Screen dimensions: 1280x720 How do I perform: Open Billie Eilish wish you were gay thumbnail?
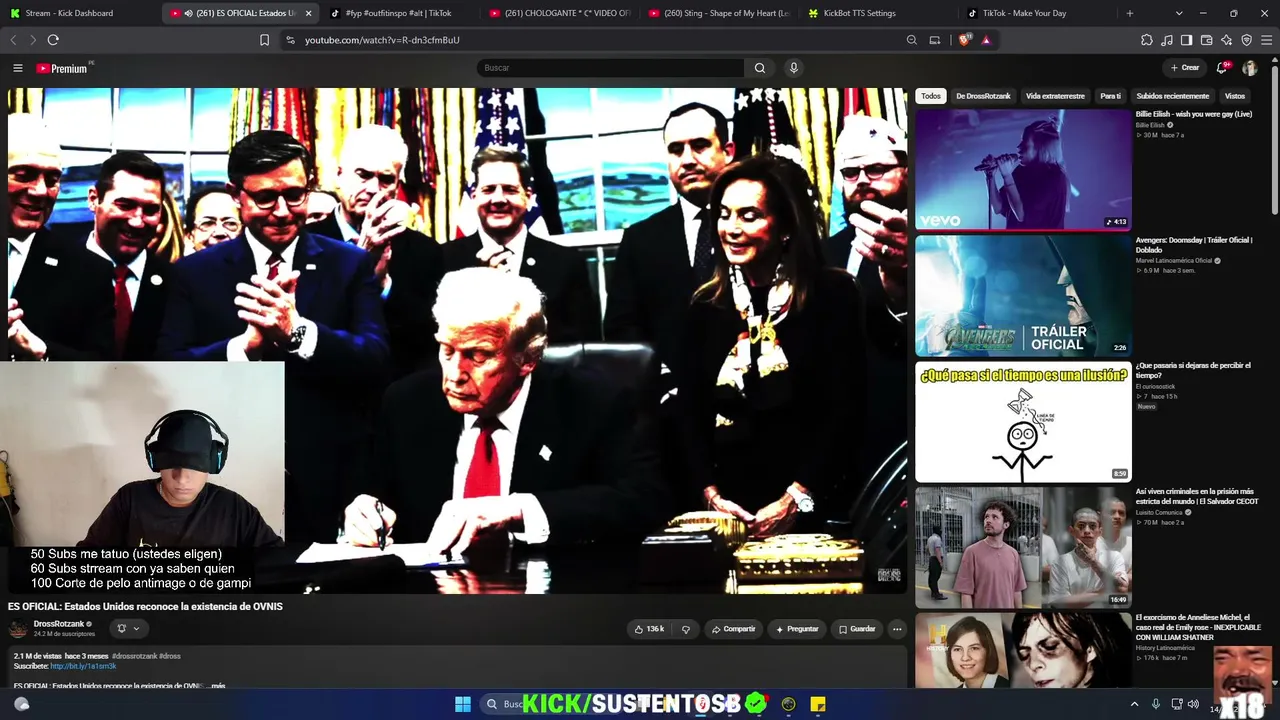pyautogui.click(x=1023, y=170)
